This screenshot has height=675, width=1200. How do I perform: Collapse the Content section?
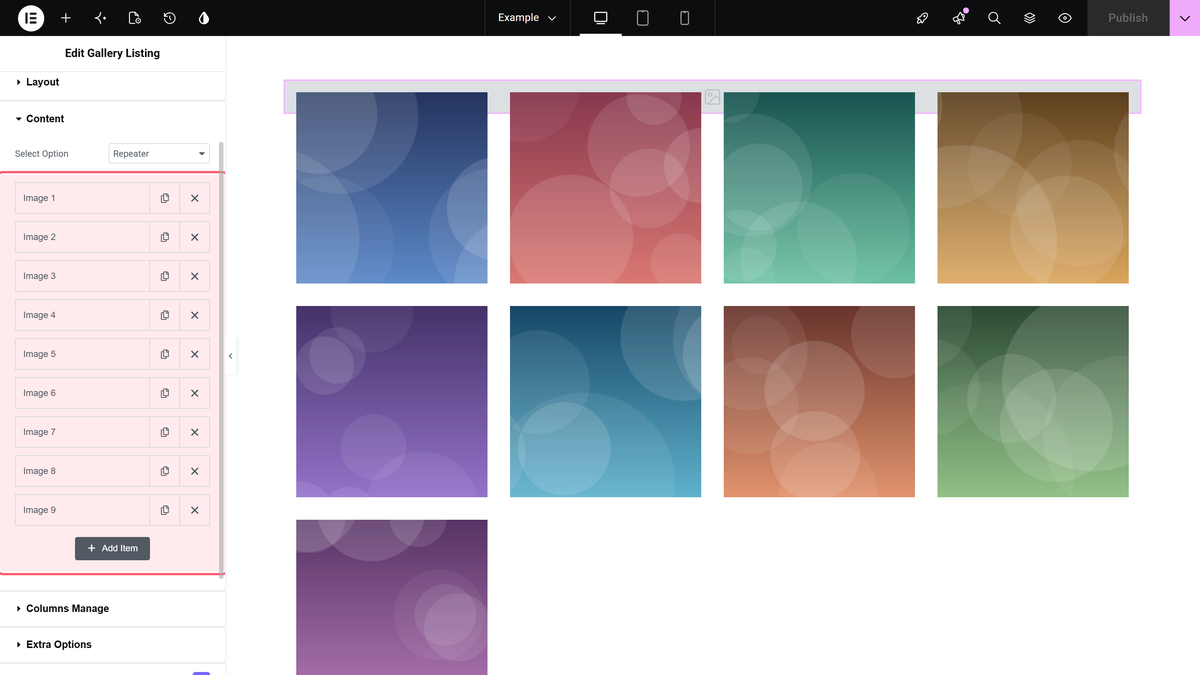coord(112,118)
